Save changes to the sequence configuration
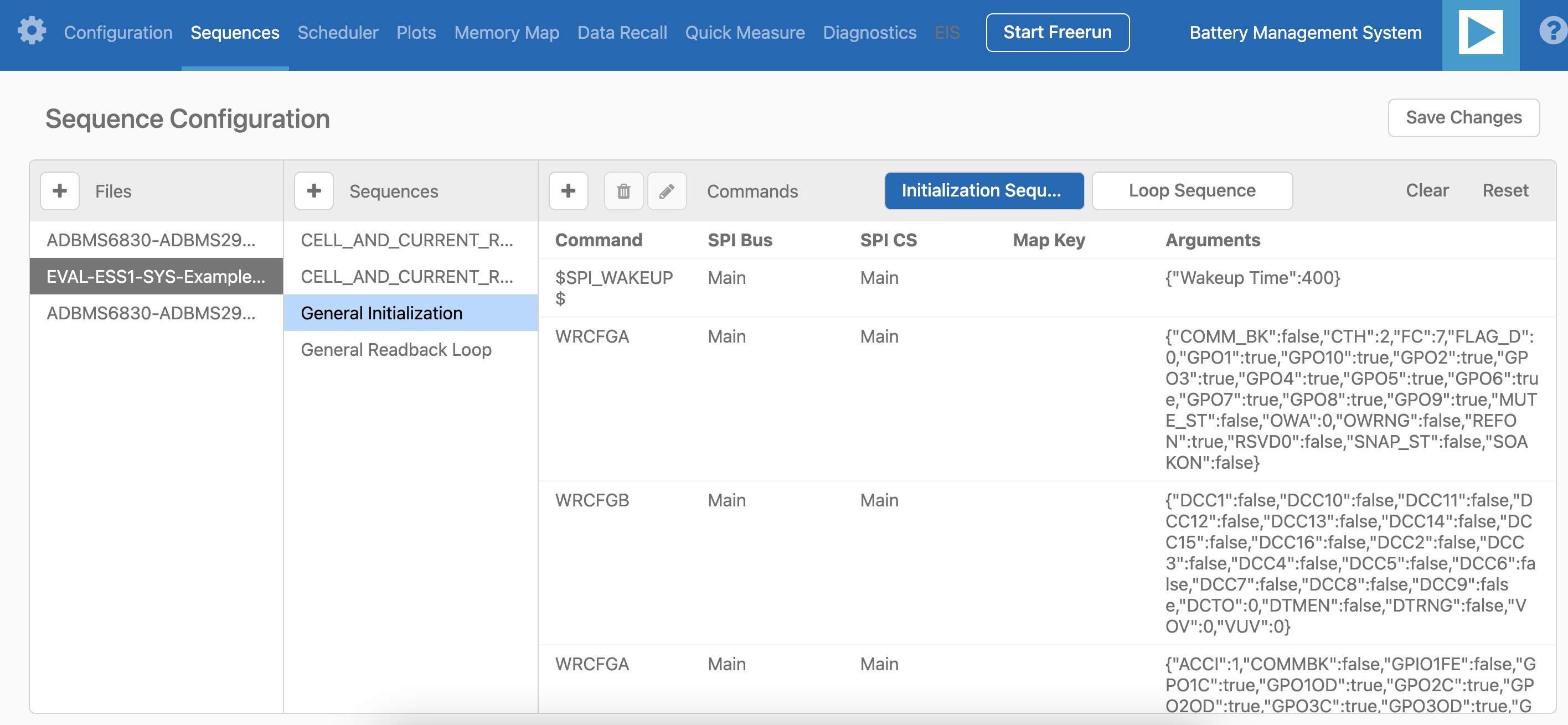 1463,117
